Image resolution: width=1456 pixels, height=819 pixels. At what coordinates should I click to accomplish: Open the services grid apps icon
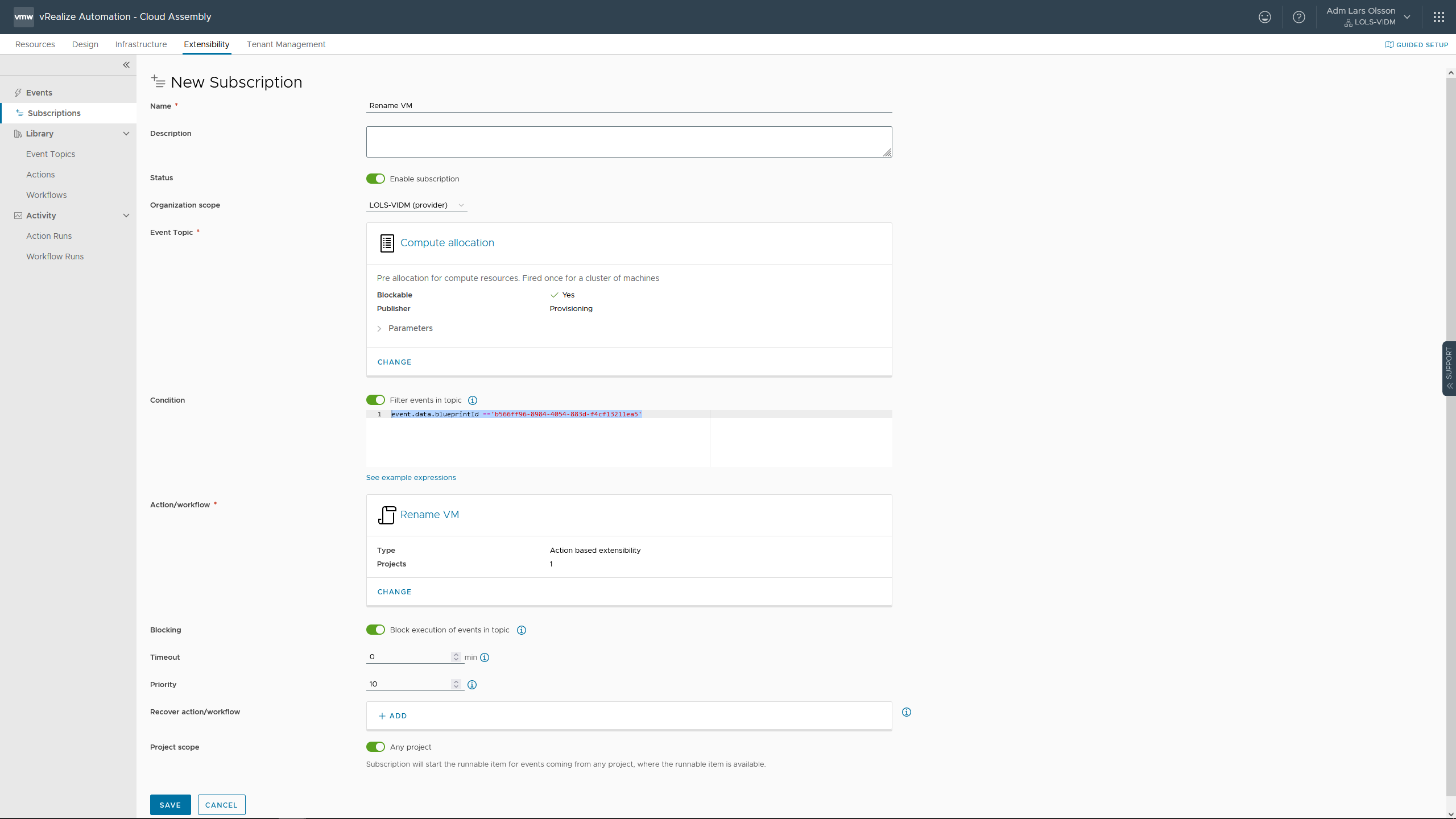(1439, 17)
